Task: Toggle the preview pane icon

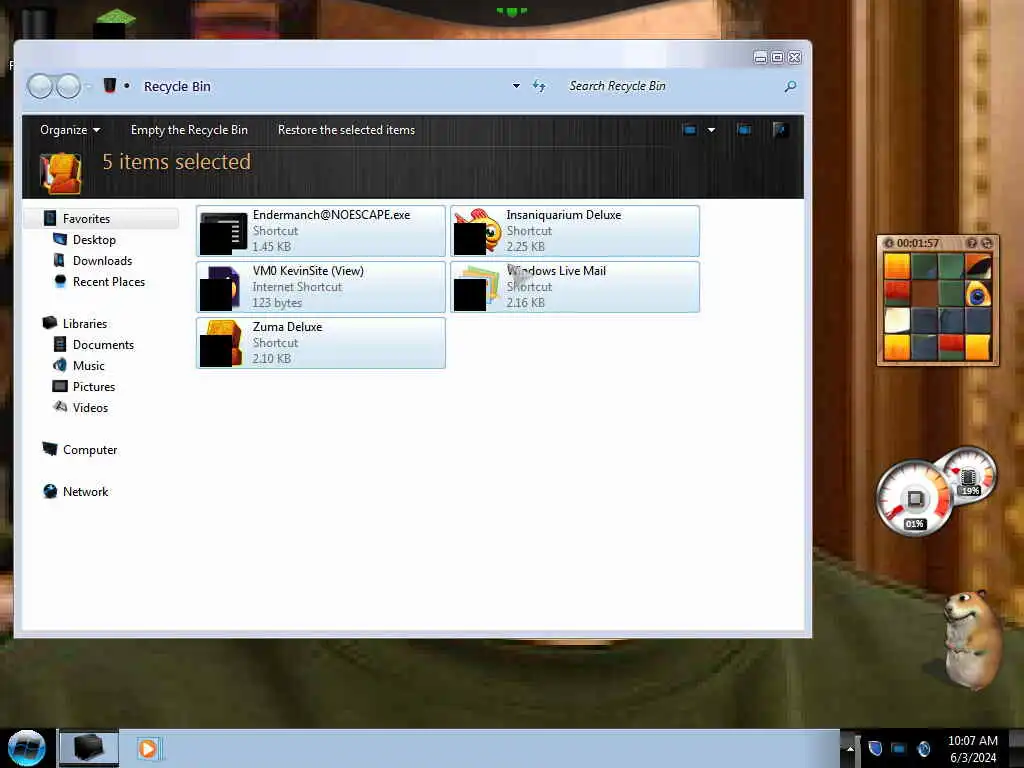Action: (743, 130)
